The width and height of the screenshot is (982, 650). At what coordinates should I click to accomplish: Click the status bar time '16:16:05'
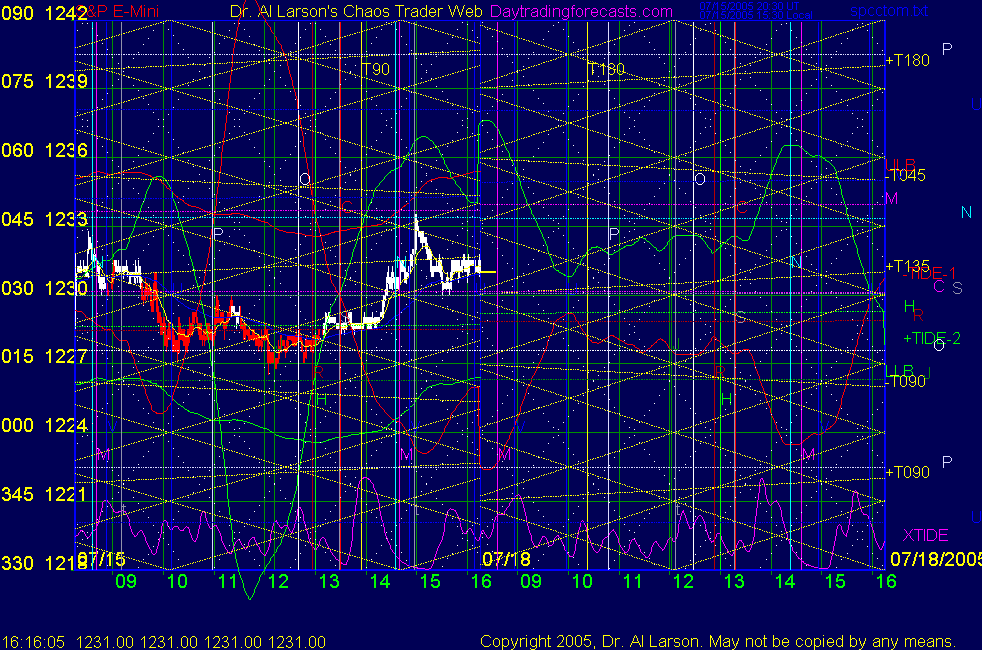33,642
